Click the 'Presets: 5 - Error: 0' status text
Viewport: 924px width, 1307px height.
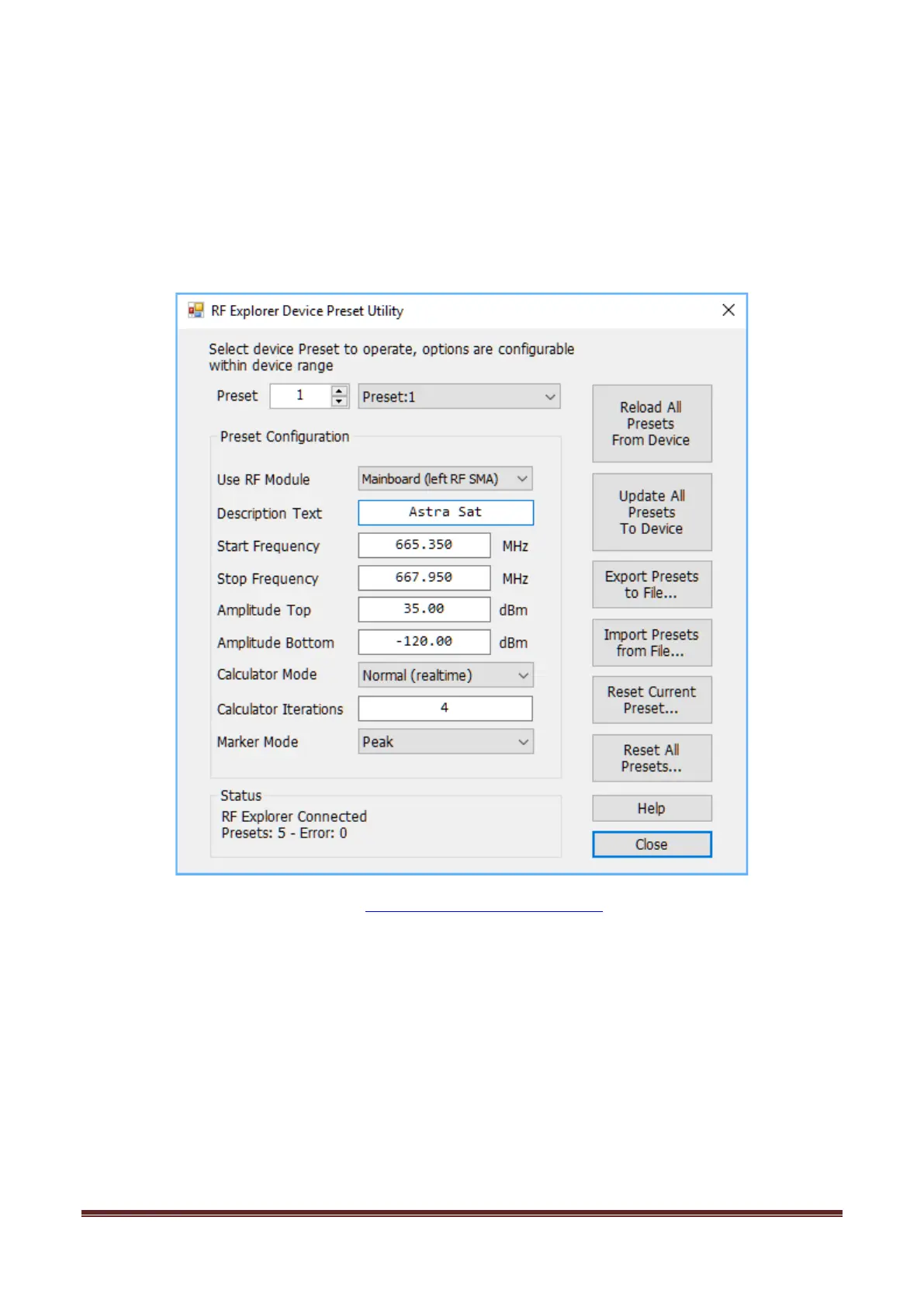click(x=284, y=833)
